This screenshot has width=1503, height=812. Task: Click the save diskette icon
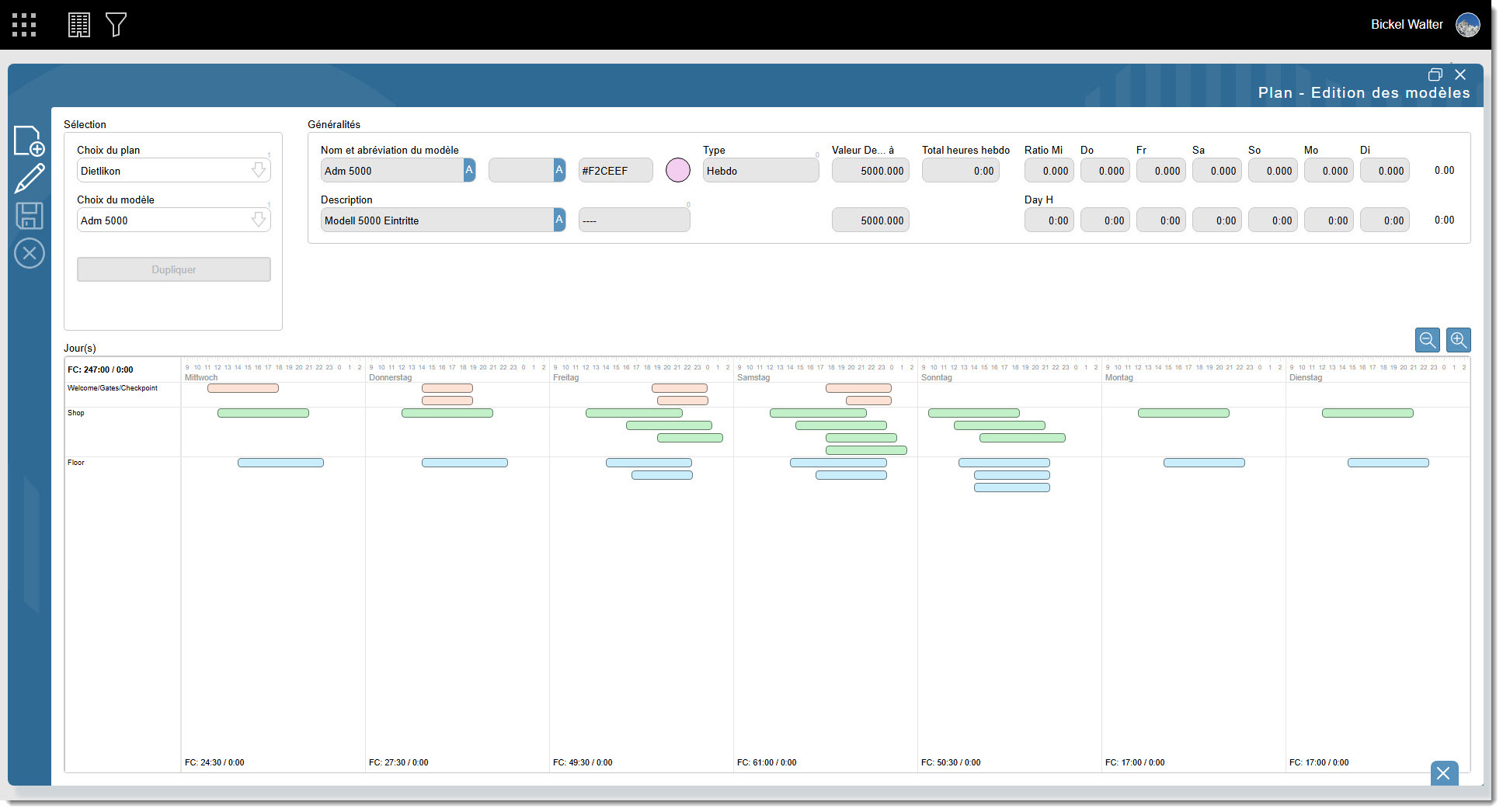tap(30, 216)
